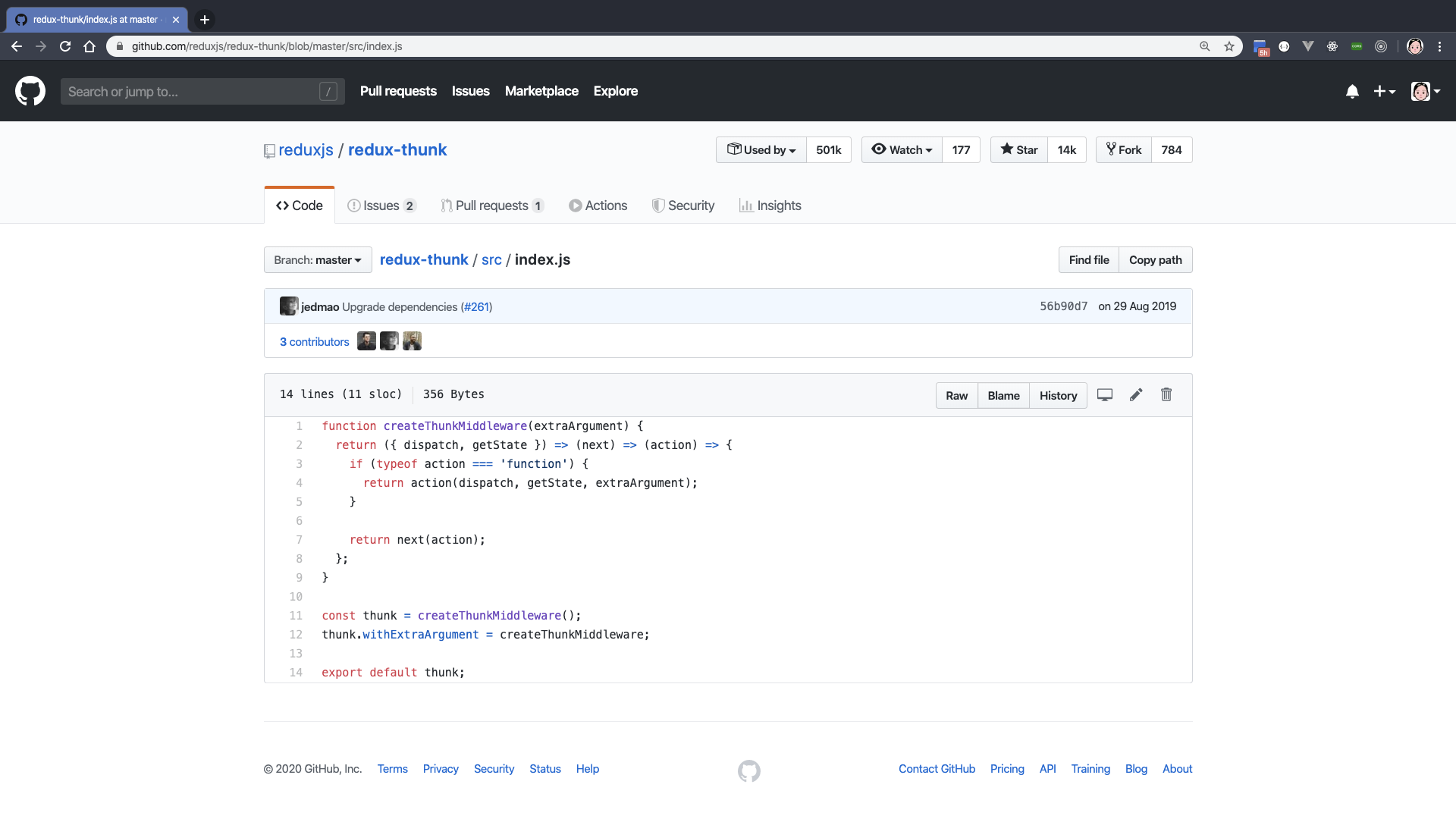The image size is (1456, 819).
Task: Click the pencil edit file icon
Action: pos(1136,395)
